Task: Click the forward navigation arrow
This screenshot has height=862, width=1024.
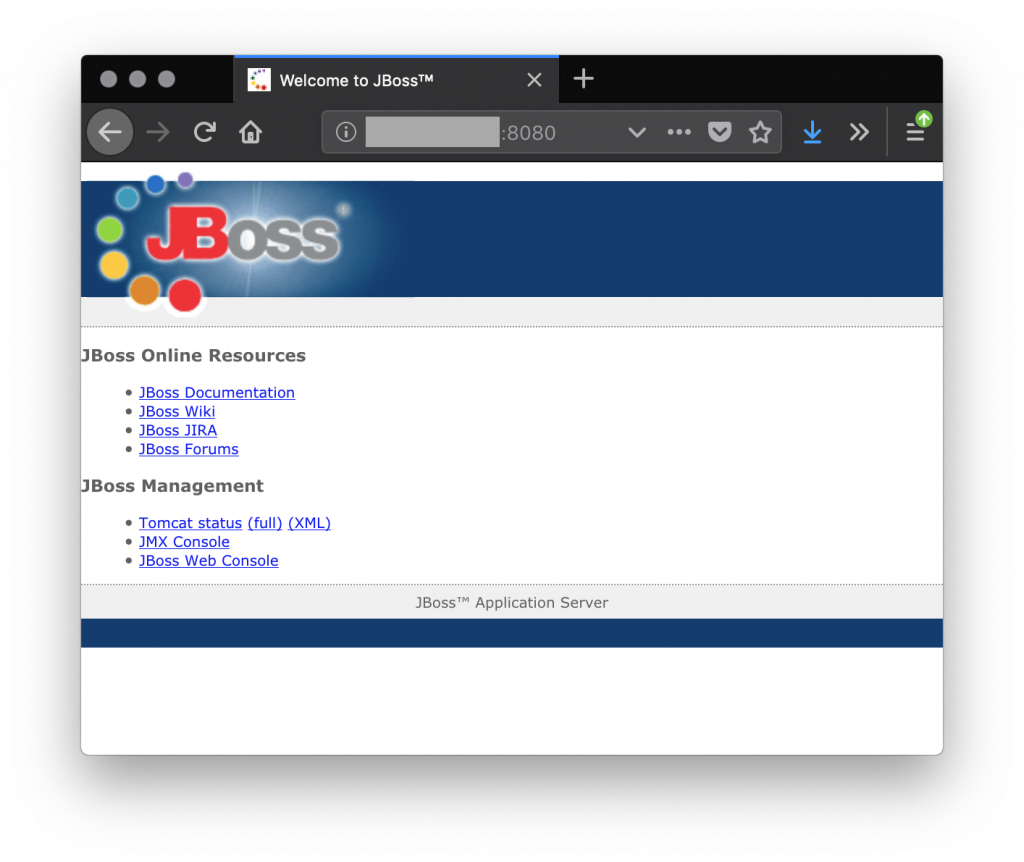Action: pos(157,133)
